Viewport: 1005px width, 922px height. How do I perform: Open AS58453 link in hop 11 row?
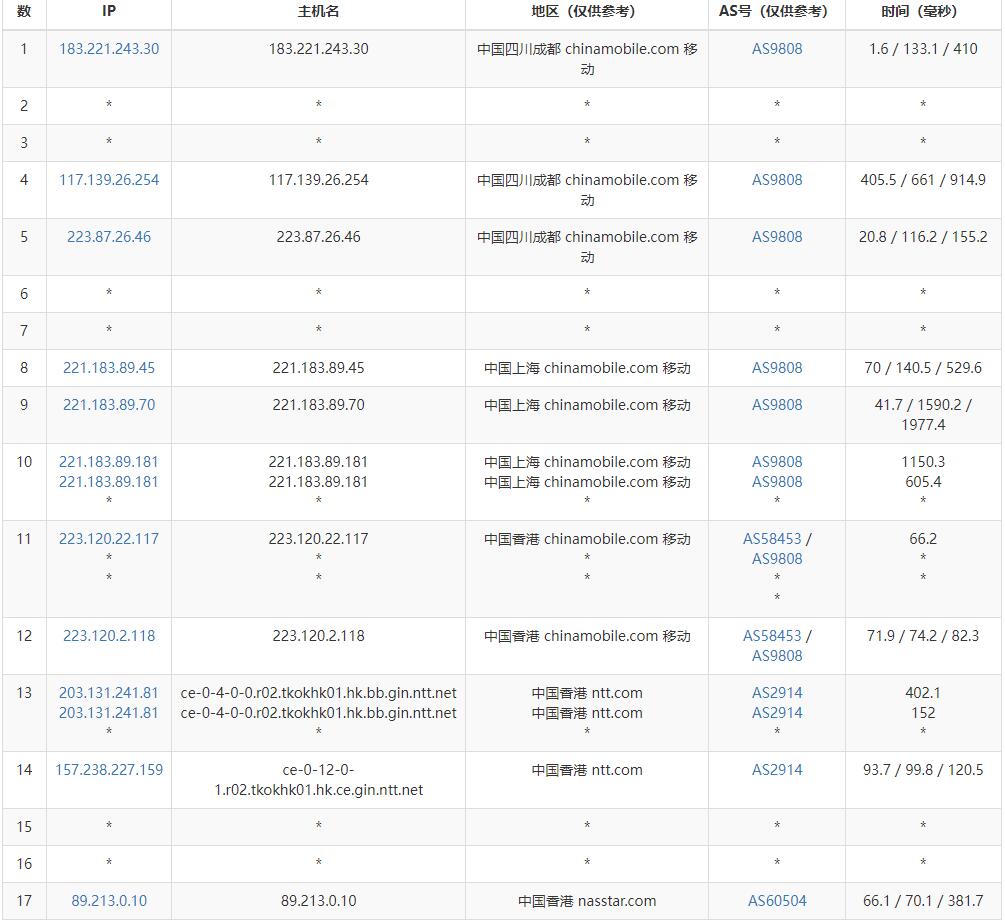point(772,539)
